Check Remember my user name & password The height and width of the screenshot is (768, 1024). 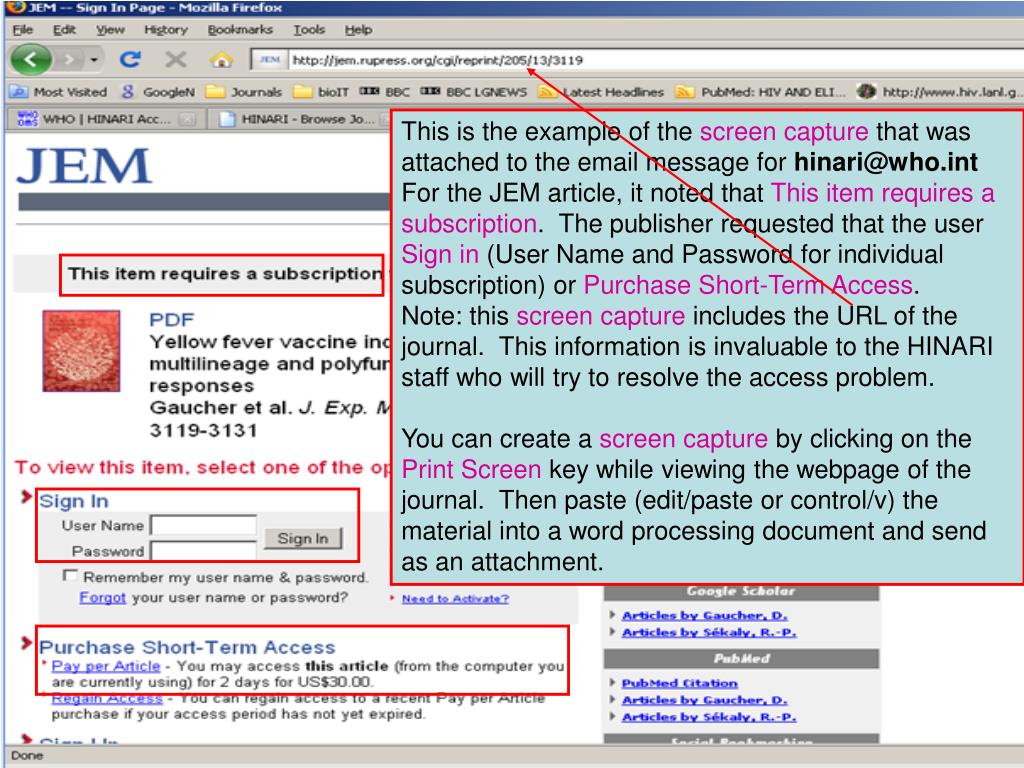click(70, 576)
